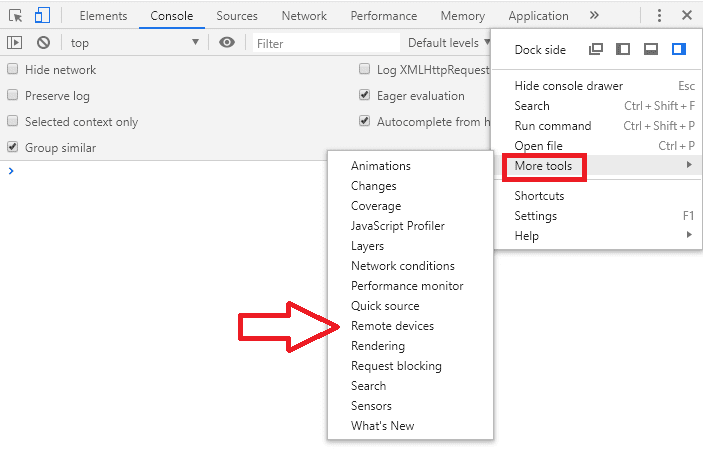Viewport: 703px width, 462px height.
Task: Choose Hide console drawer menu item
Action: point(598,86)
